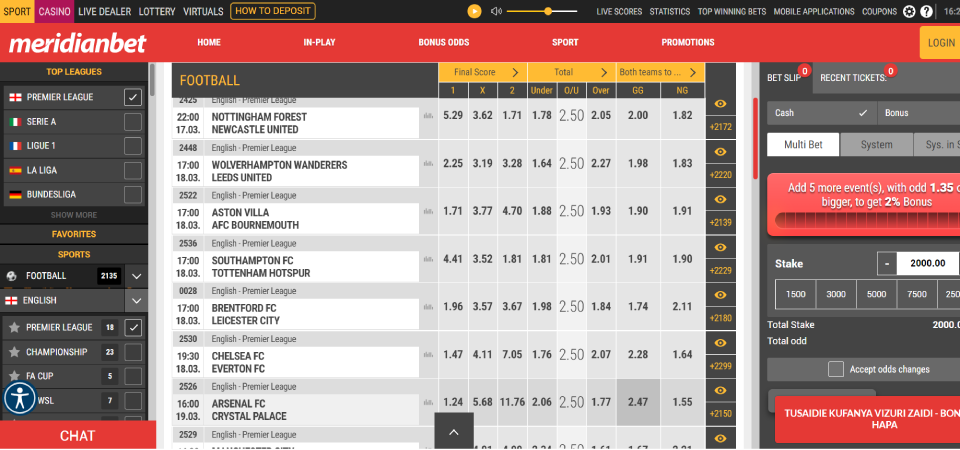Check the FA Cup checkbox
Image resolution: width=960 pixels, height=450 pixels.
click(x=133, y=376)
